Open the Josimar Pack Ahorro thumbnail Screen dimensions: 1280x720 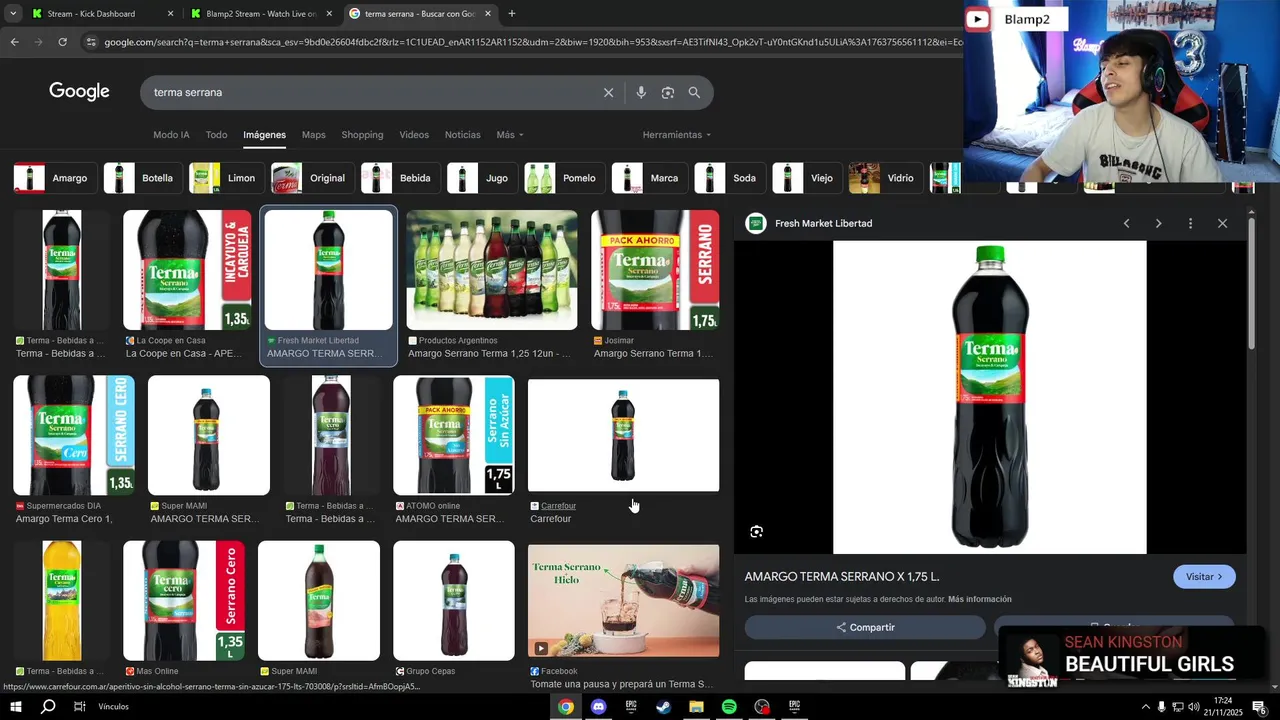(x=655, y=270)
